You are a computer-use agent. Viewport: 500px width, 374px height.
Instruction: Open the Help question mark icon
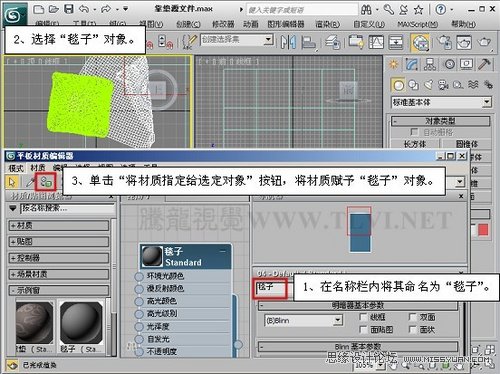click(441, 9)
